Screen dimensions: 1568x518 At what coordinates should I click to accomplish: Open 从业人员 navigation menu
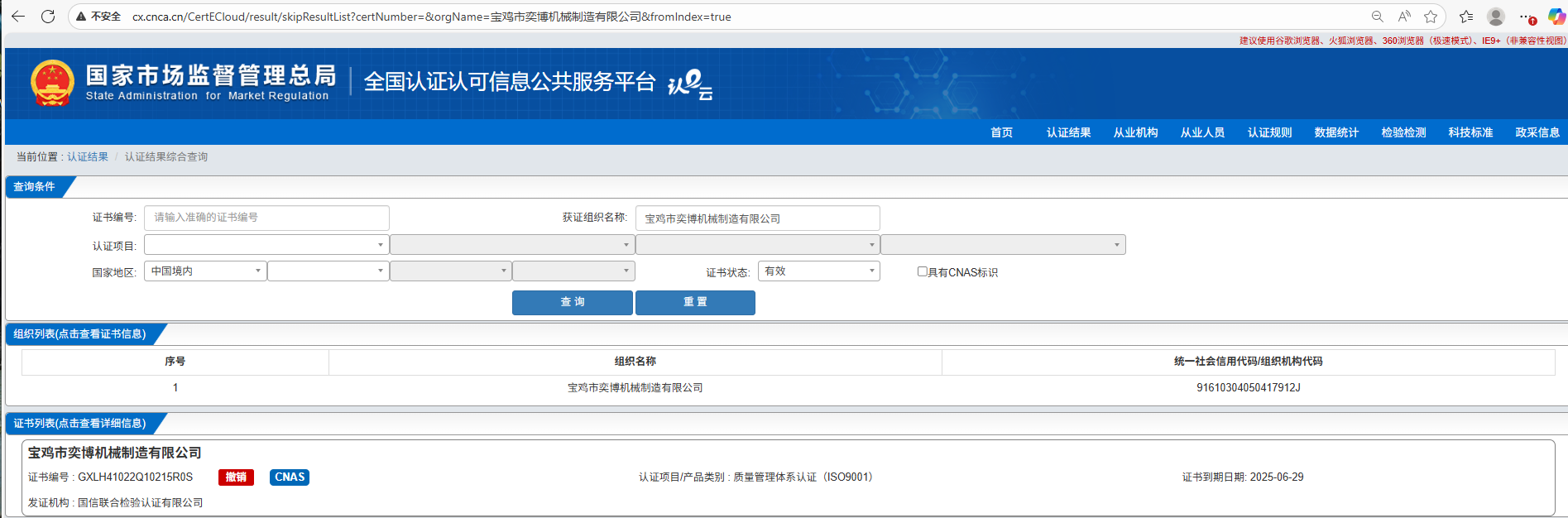1202,132
